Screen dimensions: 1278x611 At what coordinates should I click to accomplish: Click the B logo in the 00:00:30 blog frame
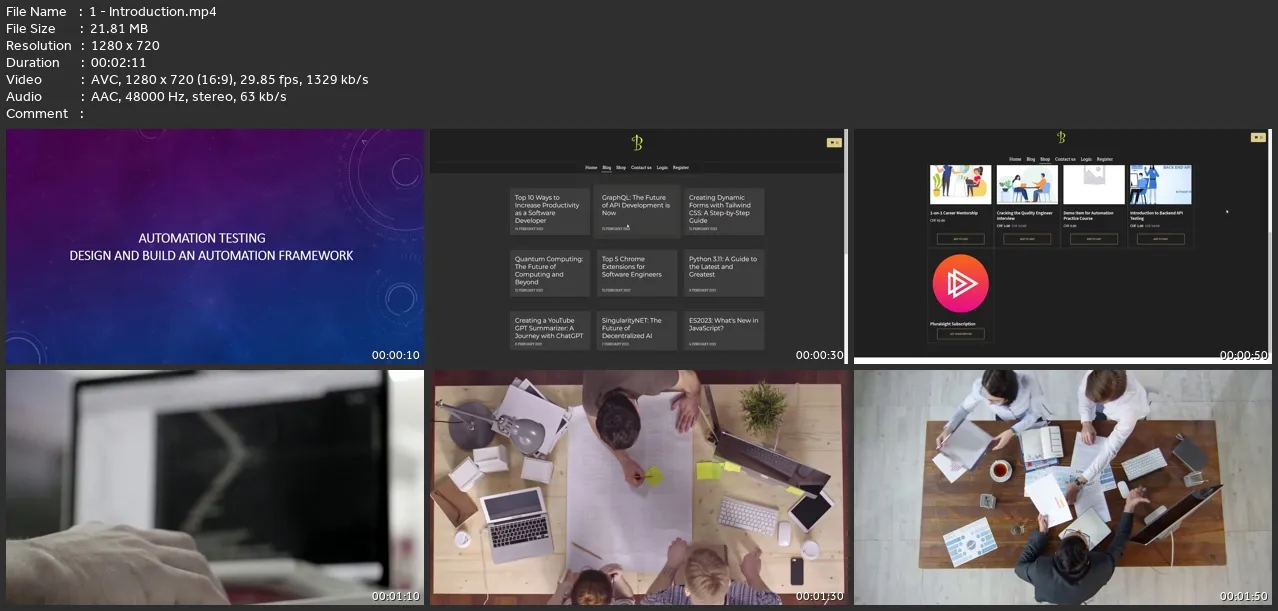tap(636, 142)
